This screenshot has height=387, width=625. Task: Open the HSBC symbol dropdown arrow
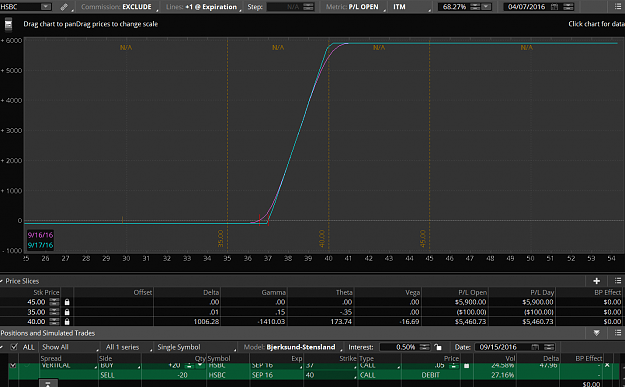coord(46,7)
